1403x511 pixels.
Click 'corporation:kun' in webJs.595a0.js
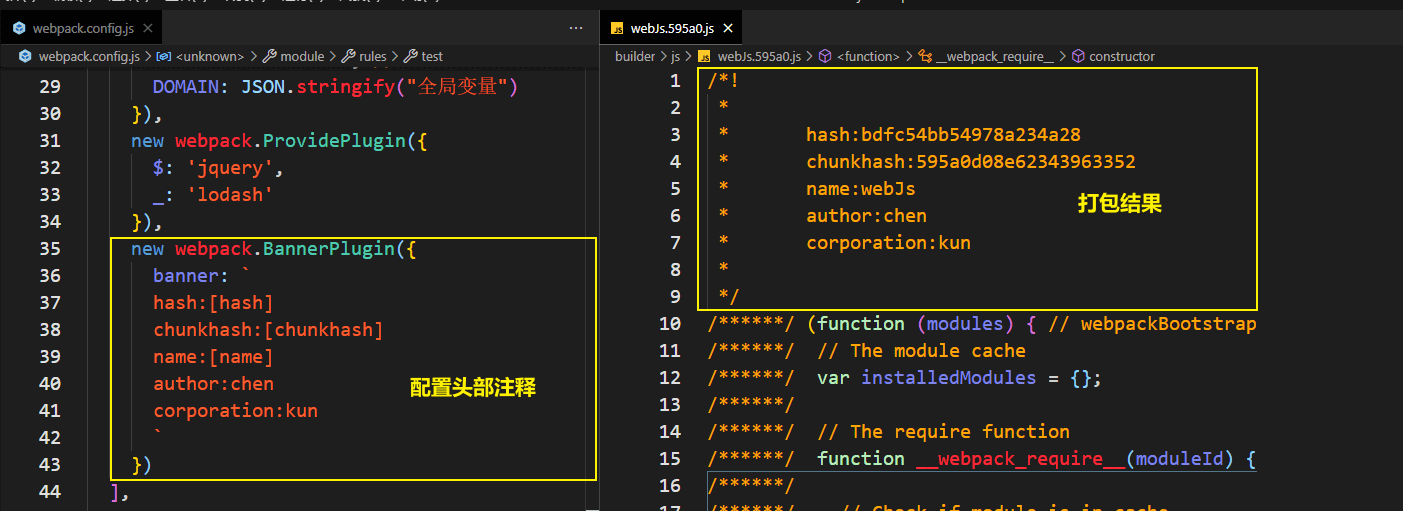point(888,242)
